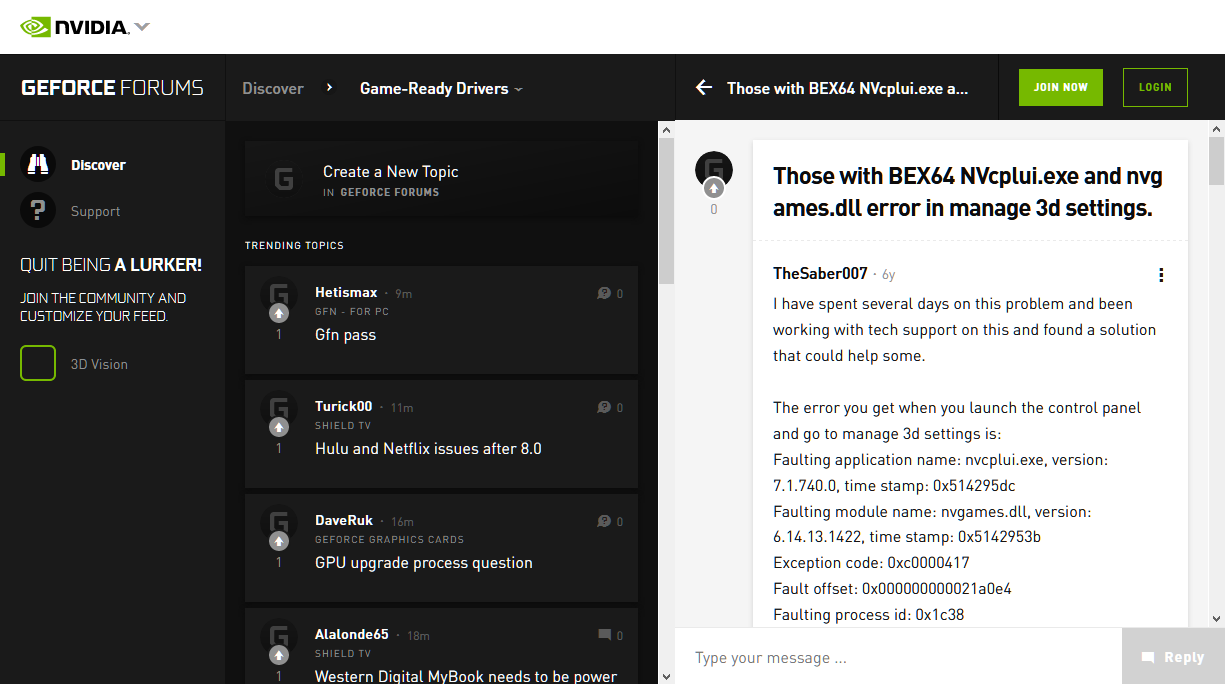The height and width of the screenshot is (684, 1225).
Task: Open Discover in the sidebar
Action: click(x=98, y=165)
